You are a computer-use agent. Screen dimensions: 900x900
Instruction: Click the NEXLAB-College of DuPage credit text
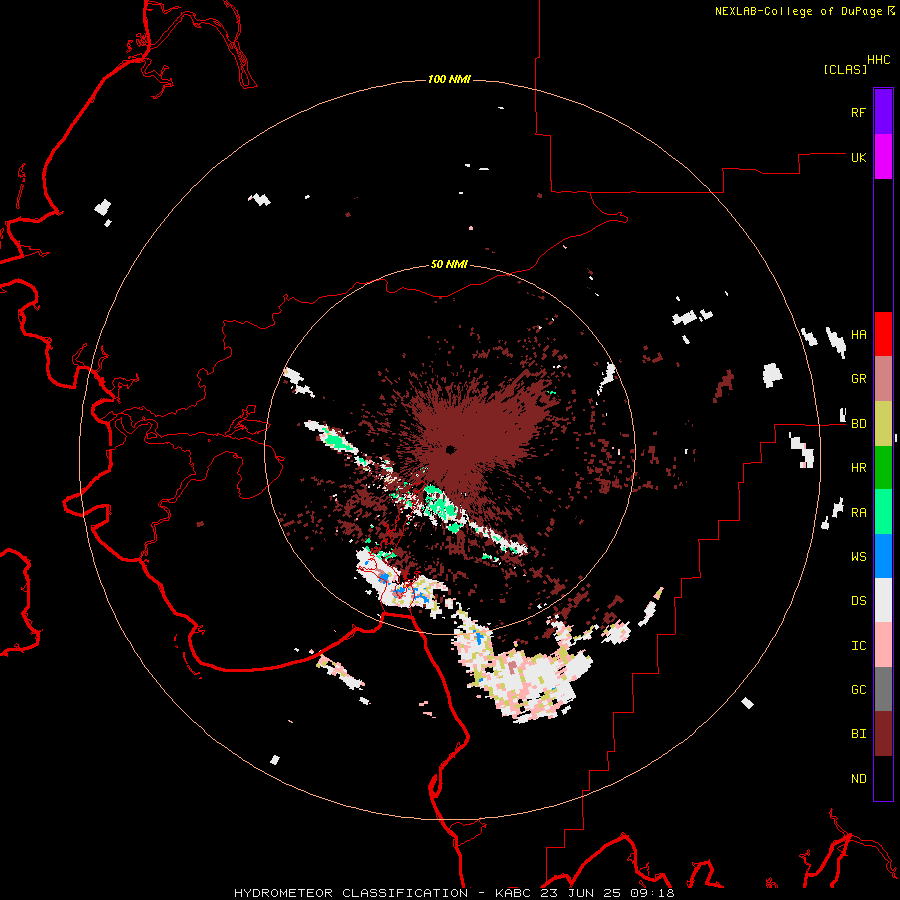(798, 11)
